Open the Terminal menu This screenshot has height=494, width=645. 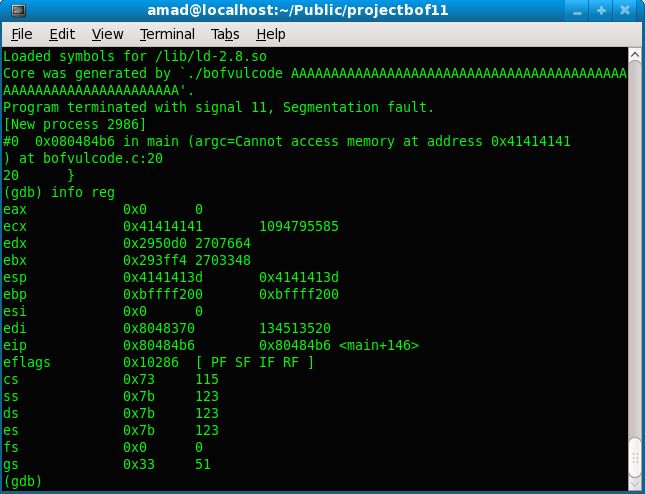click(x=167, y=34)
